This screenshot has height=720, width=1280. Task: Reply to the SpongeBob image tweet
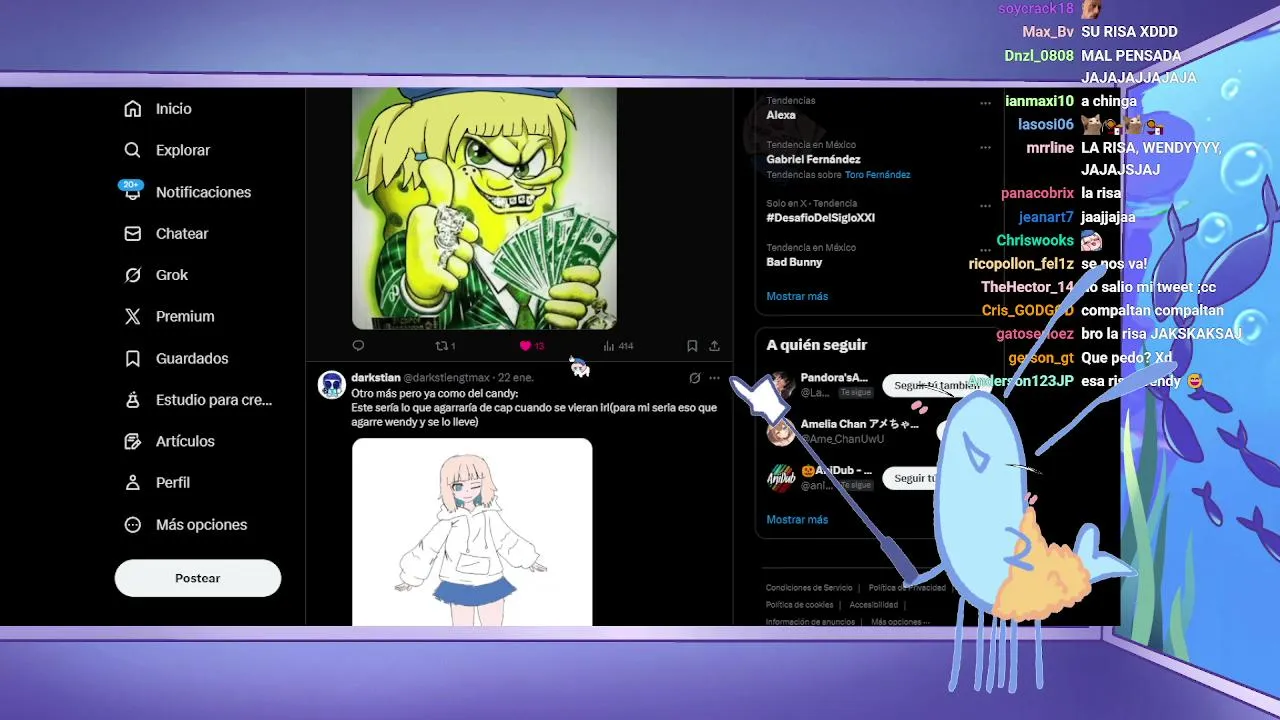[358, 346]
